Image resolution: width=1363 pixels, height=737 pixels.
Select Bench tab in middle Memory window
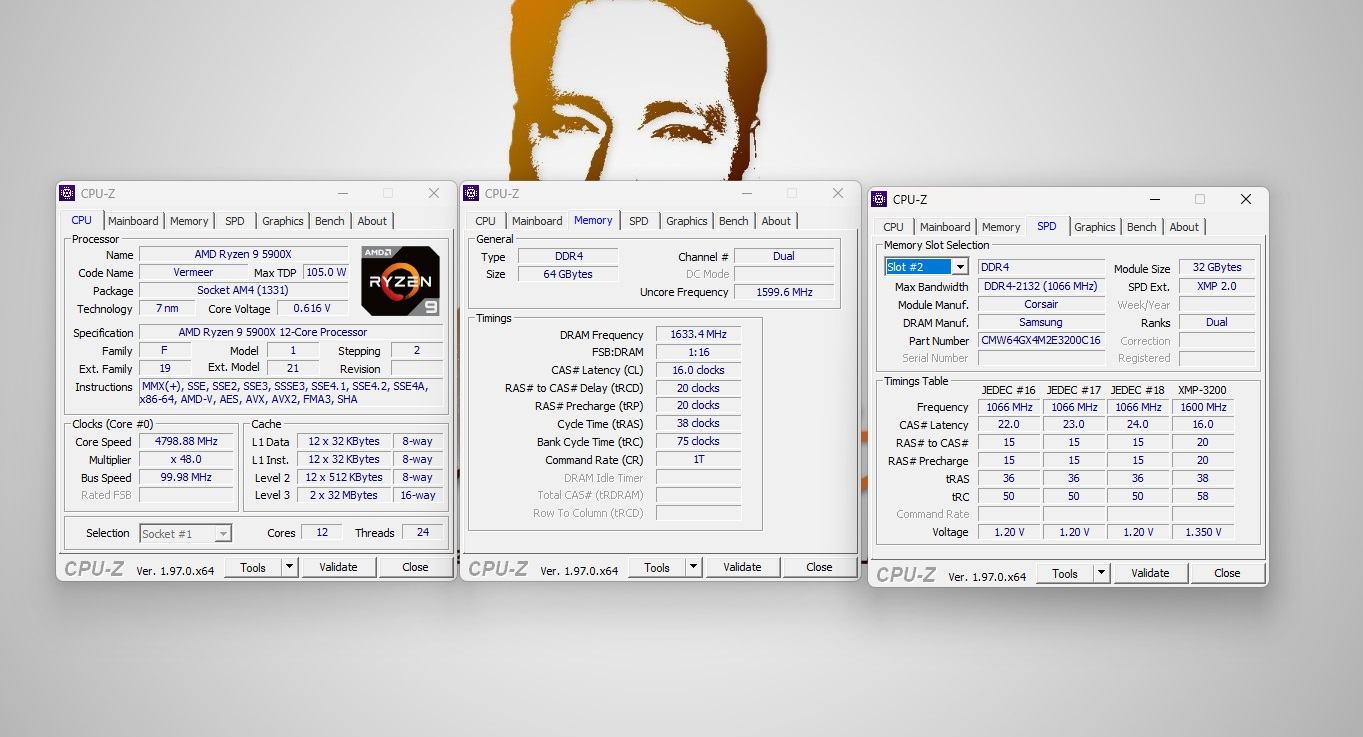click(734, 221)
